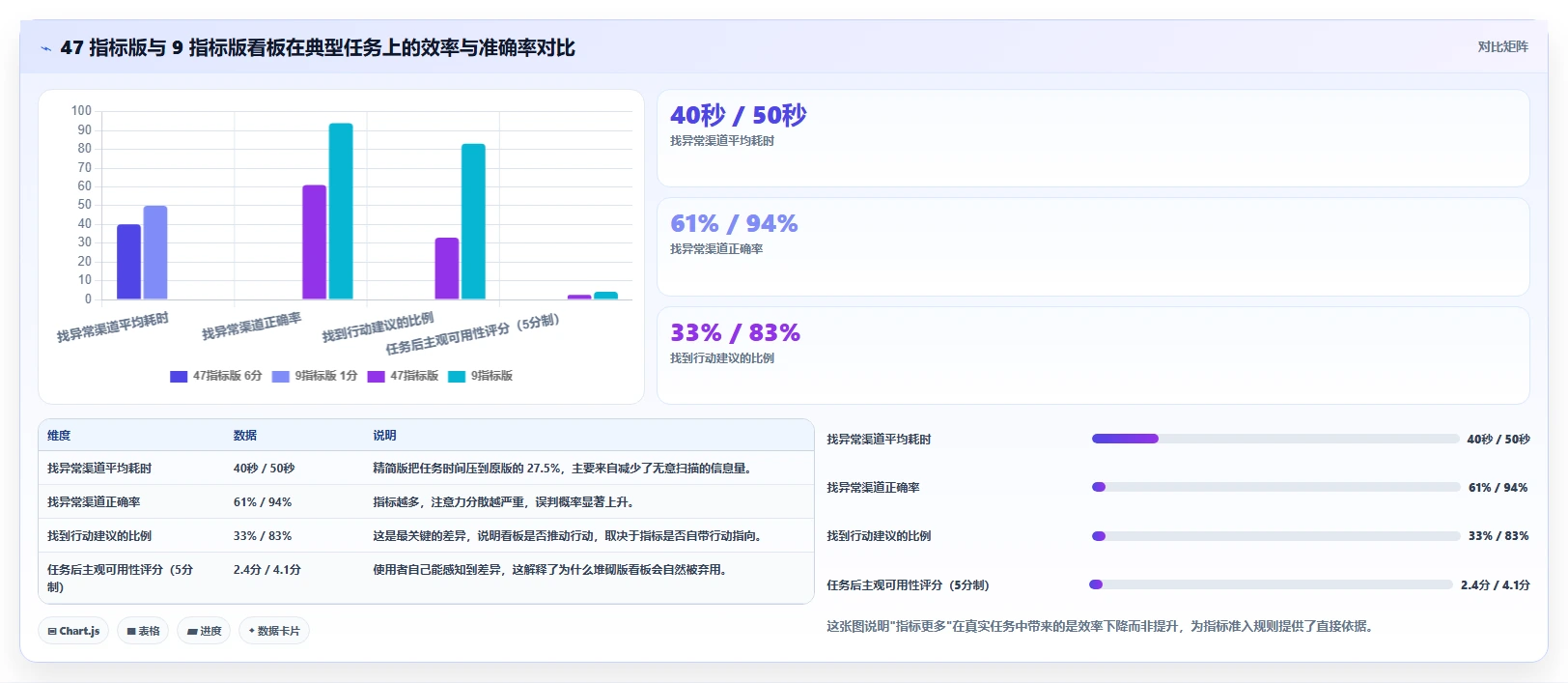The image size is (1568, 683).
Task: Select table cell 找异常渠道正确率
Action: pos(94,502)
